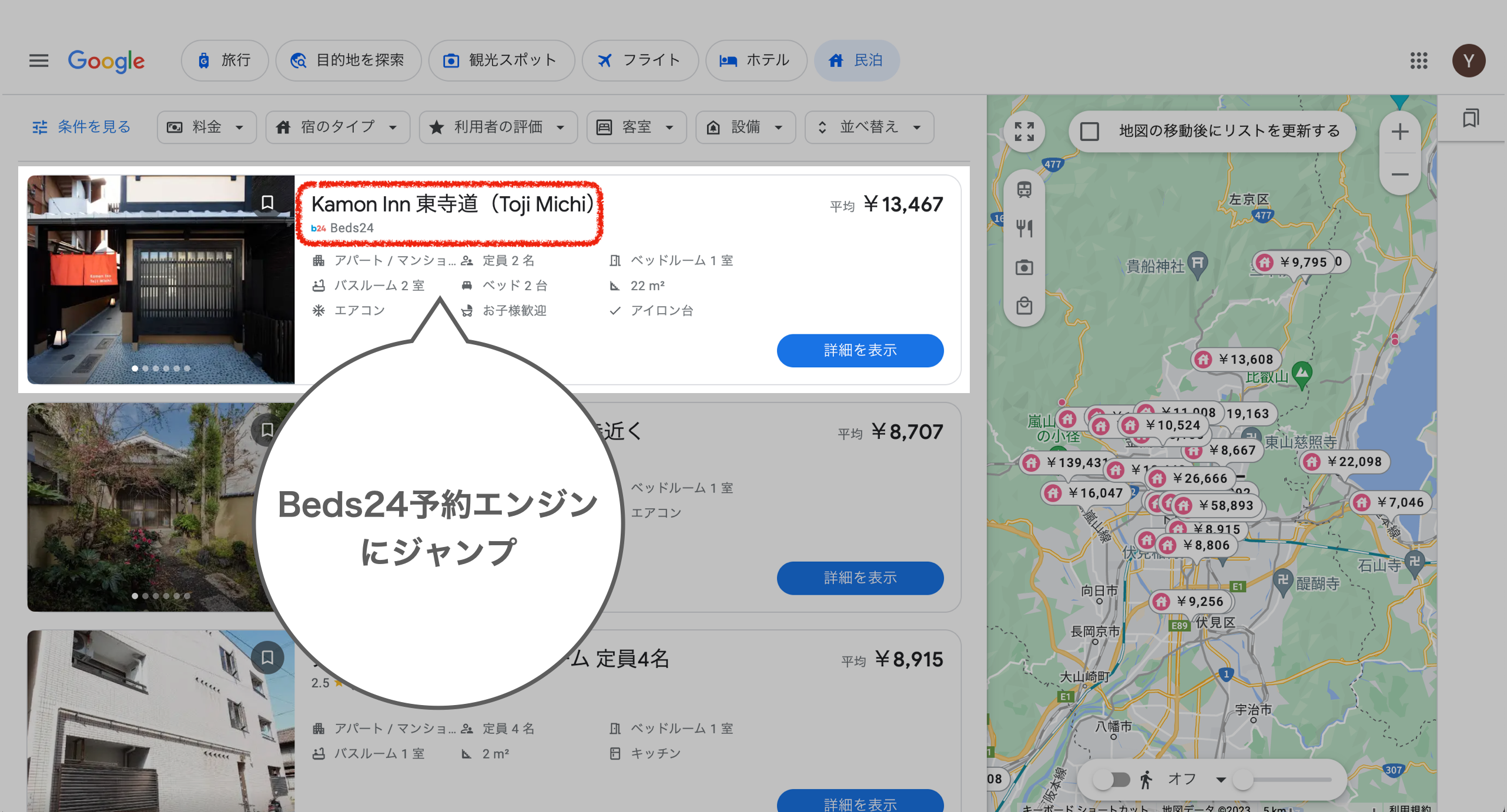This screenshot has width=1507, height=812.
Task: Select the フライト tab
Action: pos(639,61)
